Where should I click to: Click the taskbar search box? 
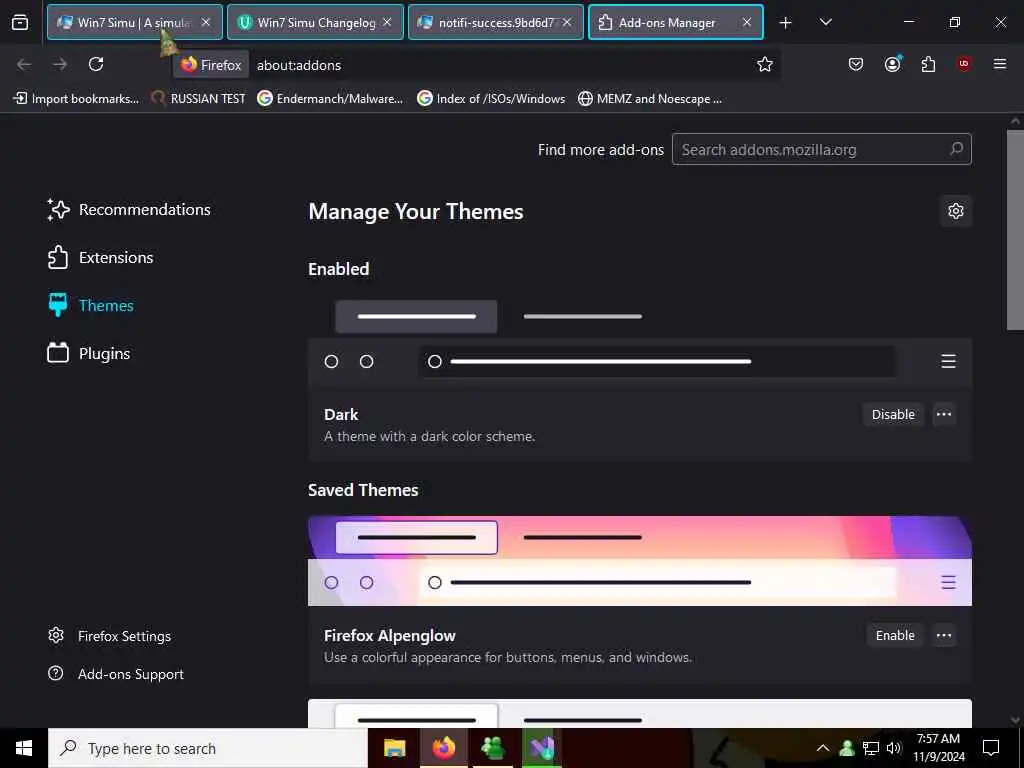point(208,748)
